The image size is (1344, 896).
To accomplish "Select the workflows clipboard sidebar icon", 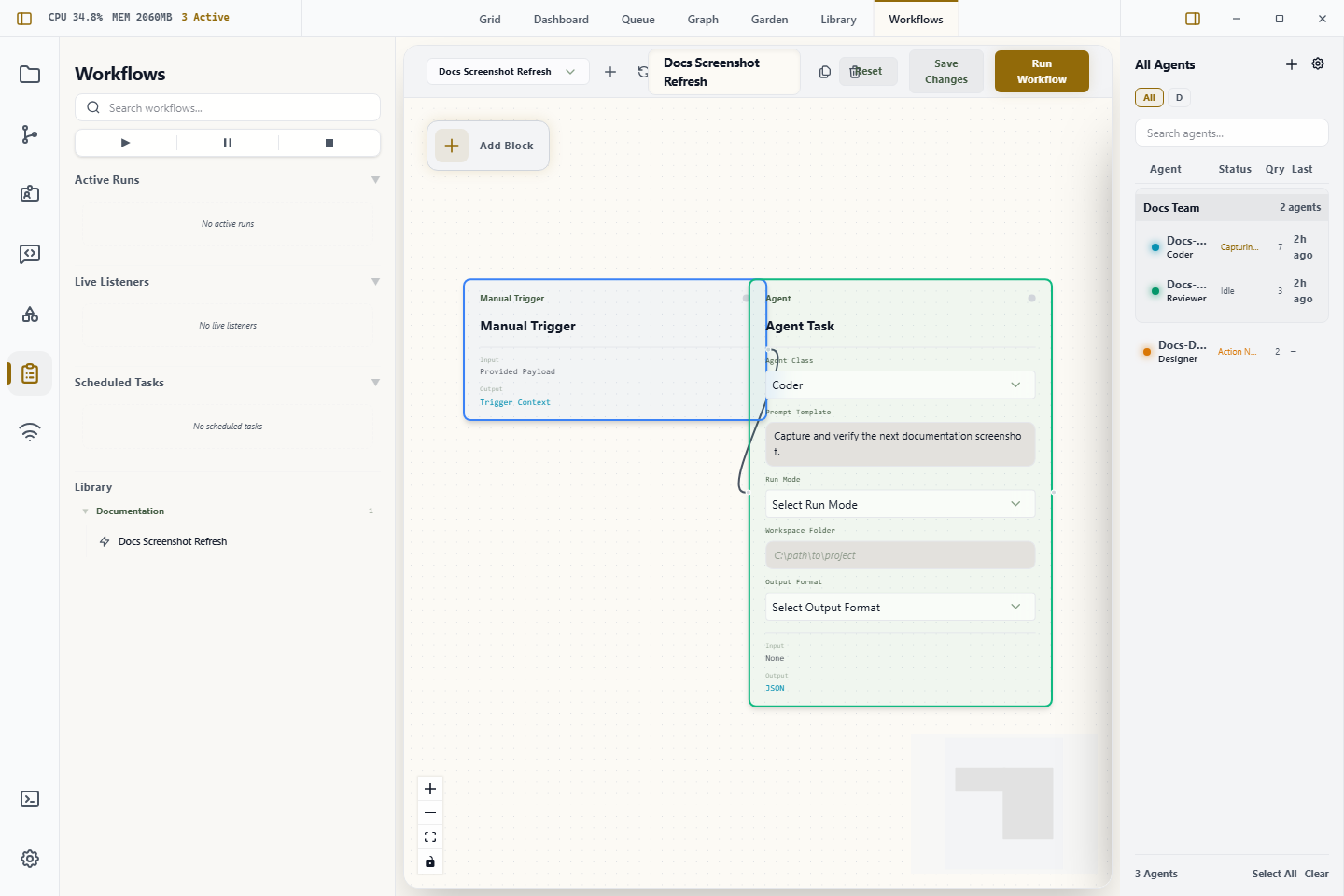I will 30,373.
